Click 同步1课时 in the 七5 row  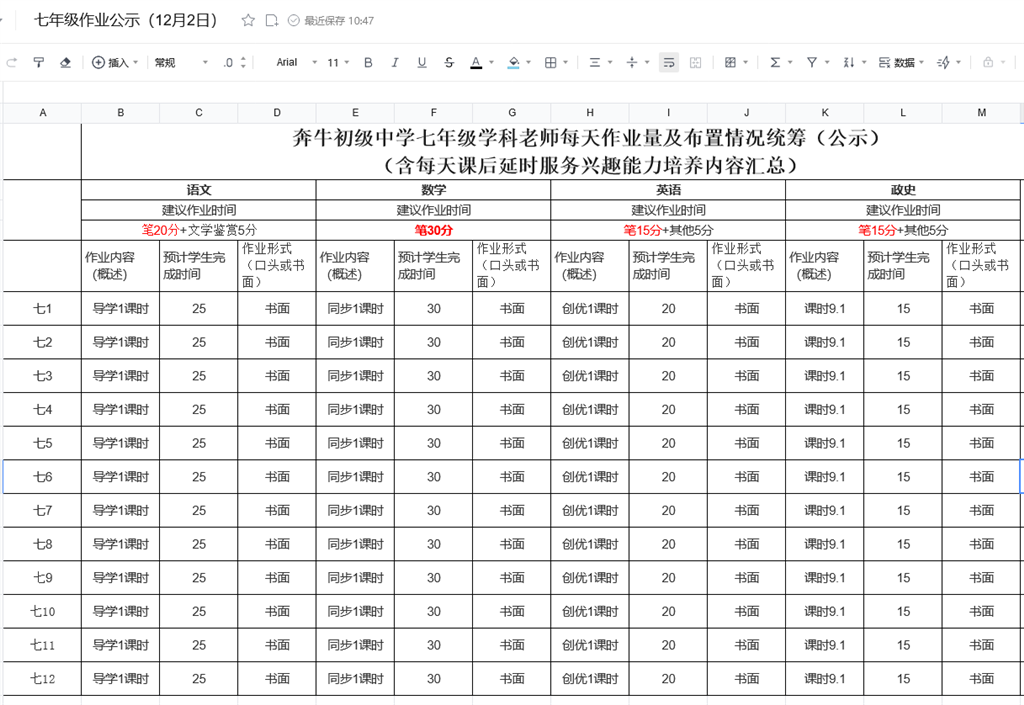click(x=355, y=443)
